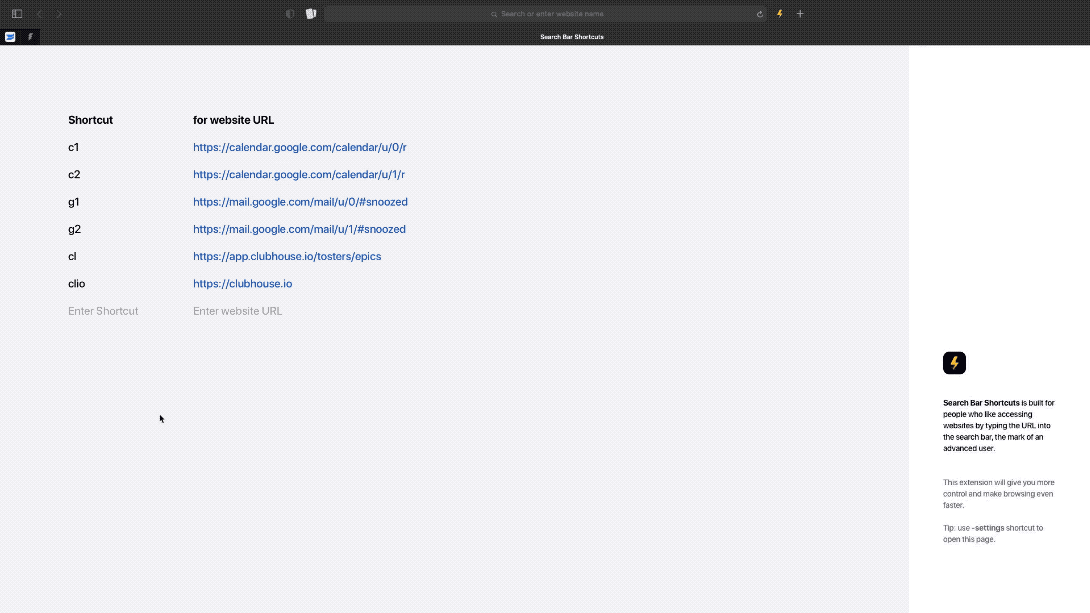Viewport: 1090px width, 613px height.
Task: Click the Enter website URL field
Action: coord(238,311)
